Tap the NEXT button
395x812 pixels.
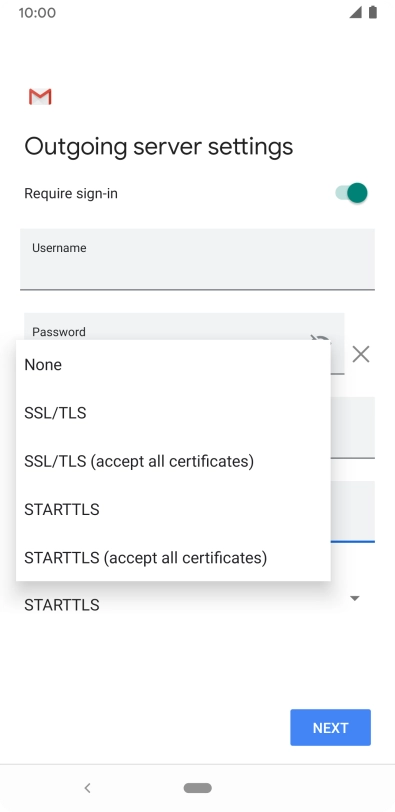tap(330, 728)
